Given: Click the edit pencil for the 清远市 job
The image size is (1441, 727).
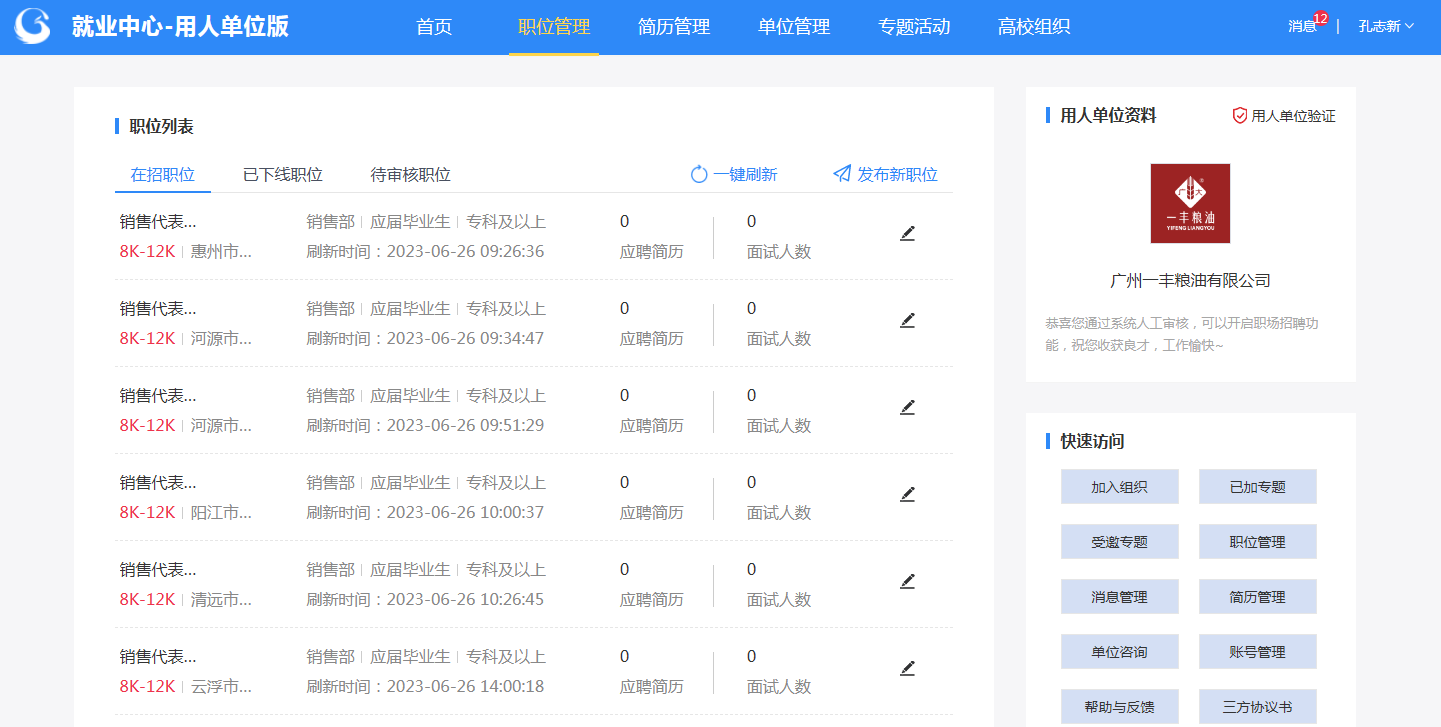Looking at the screenshot, I should pos(907,582).
